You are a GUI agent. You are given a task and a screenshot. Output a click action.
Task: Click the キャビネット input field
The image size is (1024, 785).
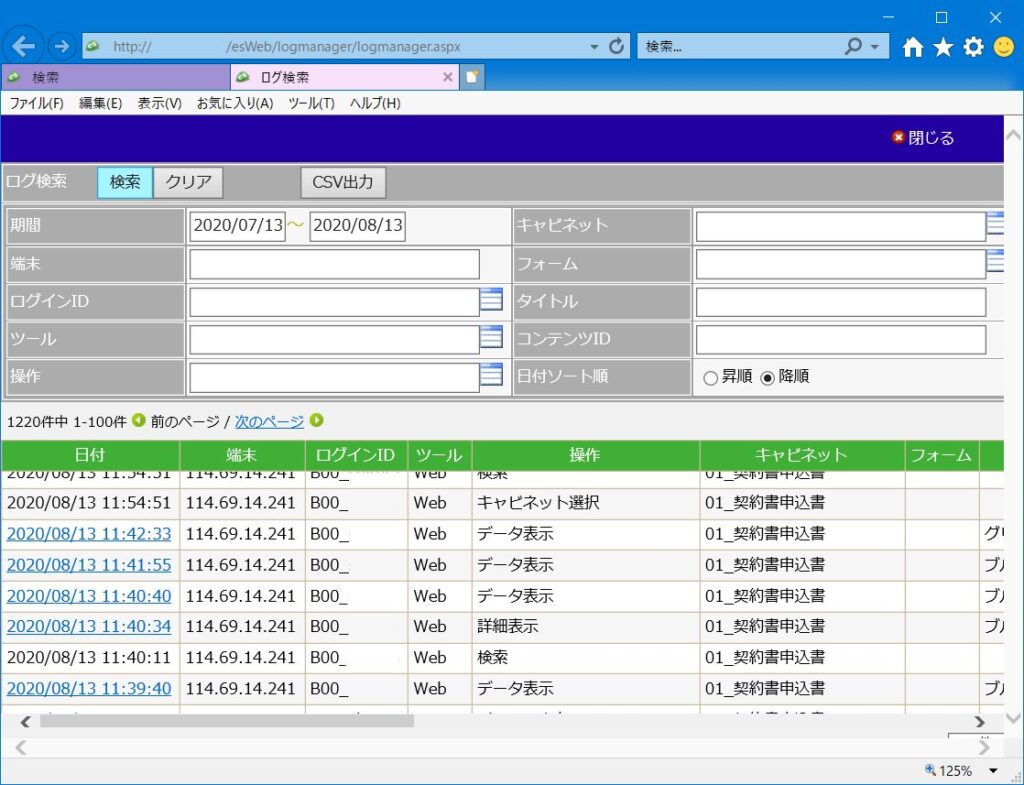click(840, 227)
